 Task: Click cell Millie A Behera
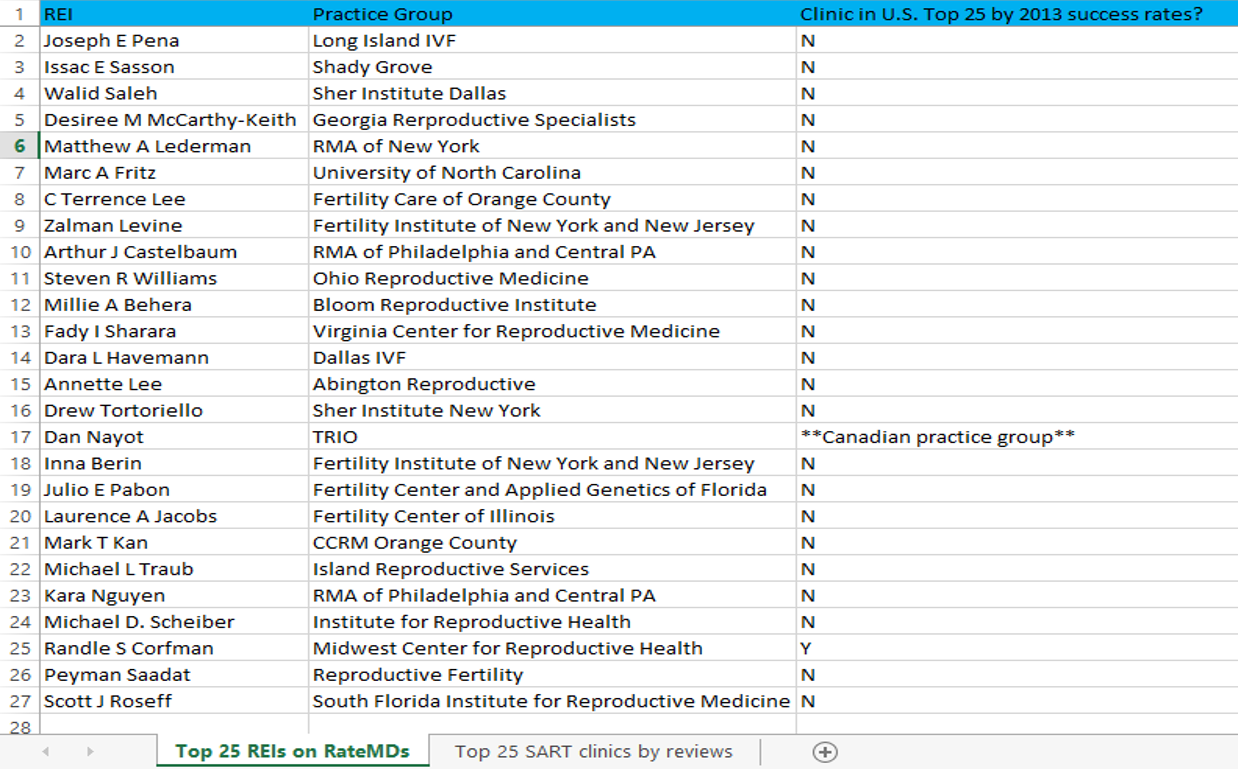point(174,305)
